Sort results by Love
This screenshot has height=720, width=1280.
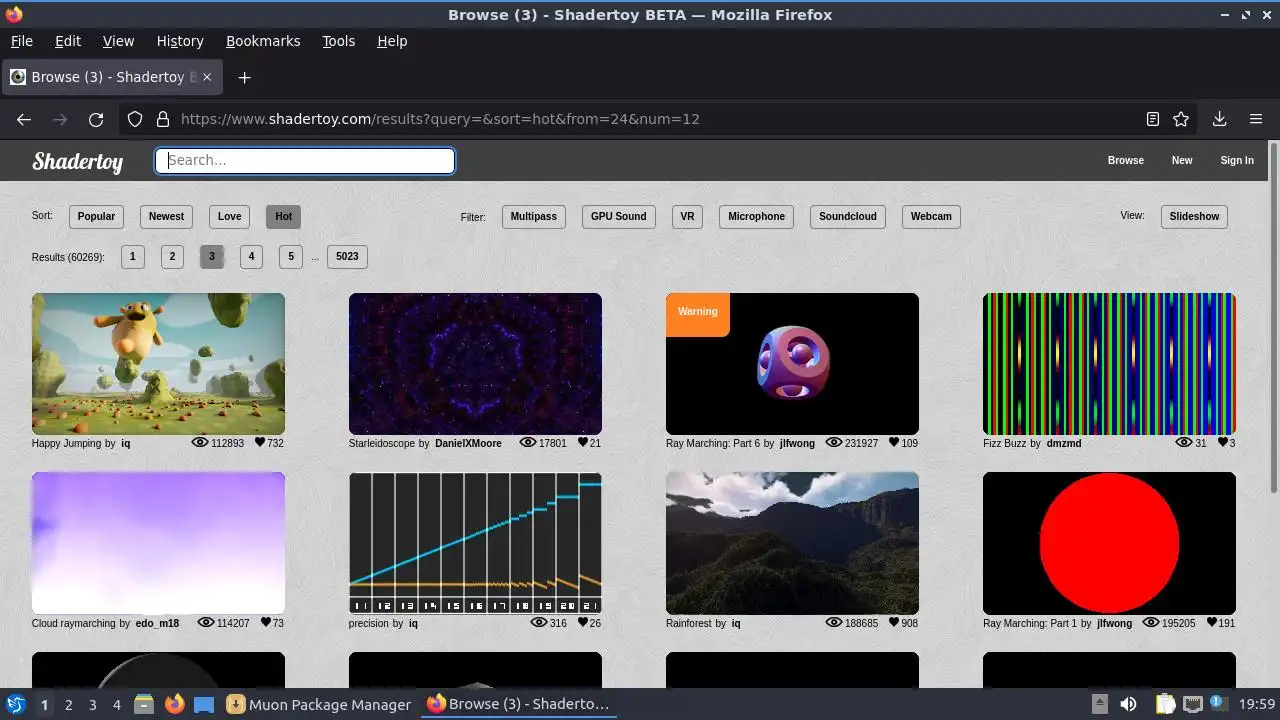(x=229, y=216)
